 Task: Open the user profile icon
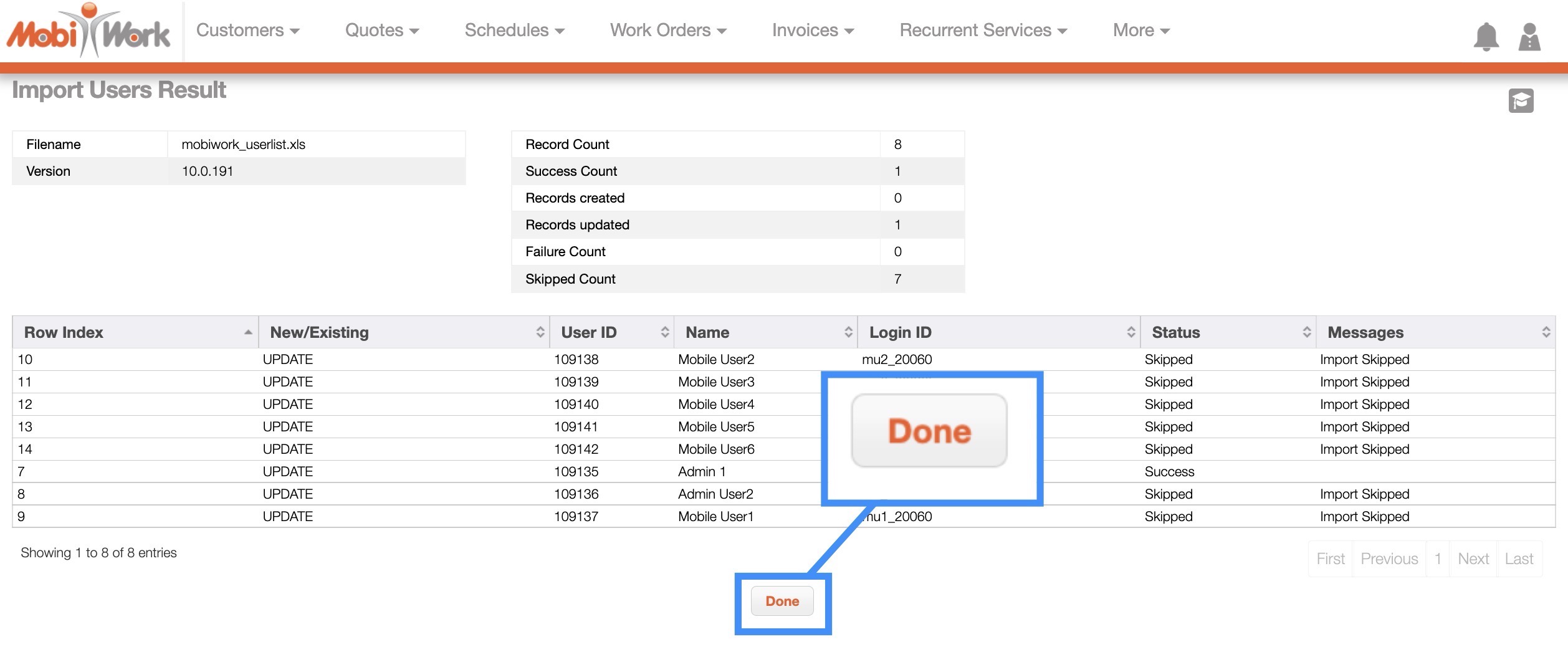[x=1529, y=37]
